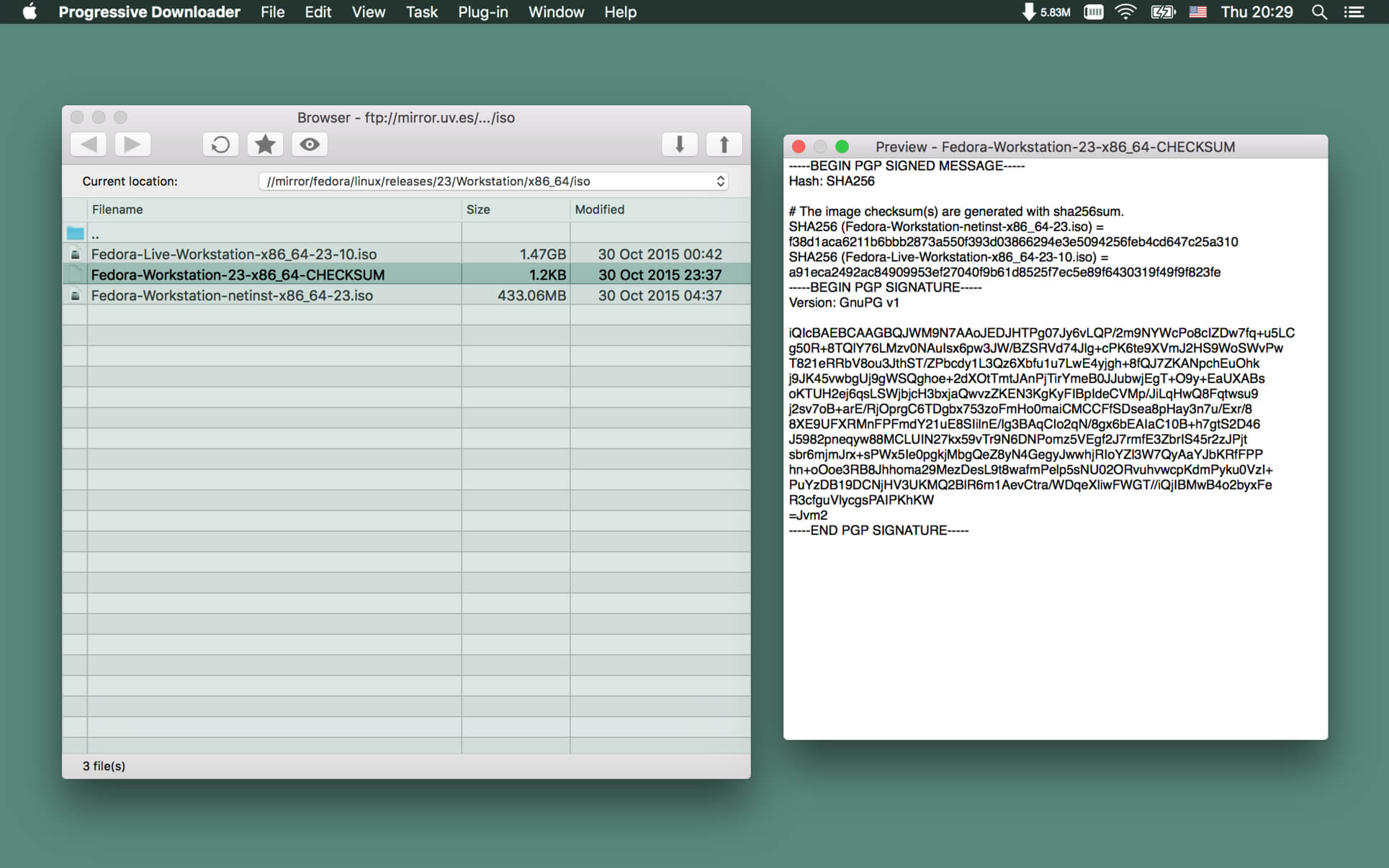Open the Help menu
The image size is (1389, 868).
tap(620, 12)
